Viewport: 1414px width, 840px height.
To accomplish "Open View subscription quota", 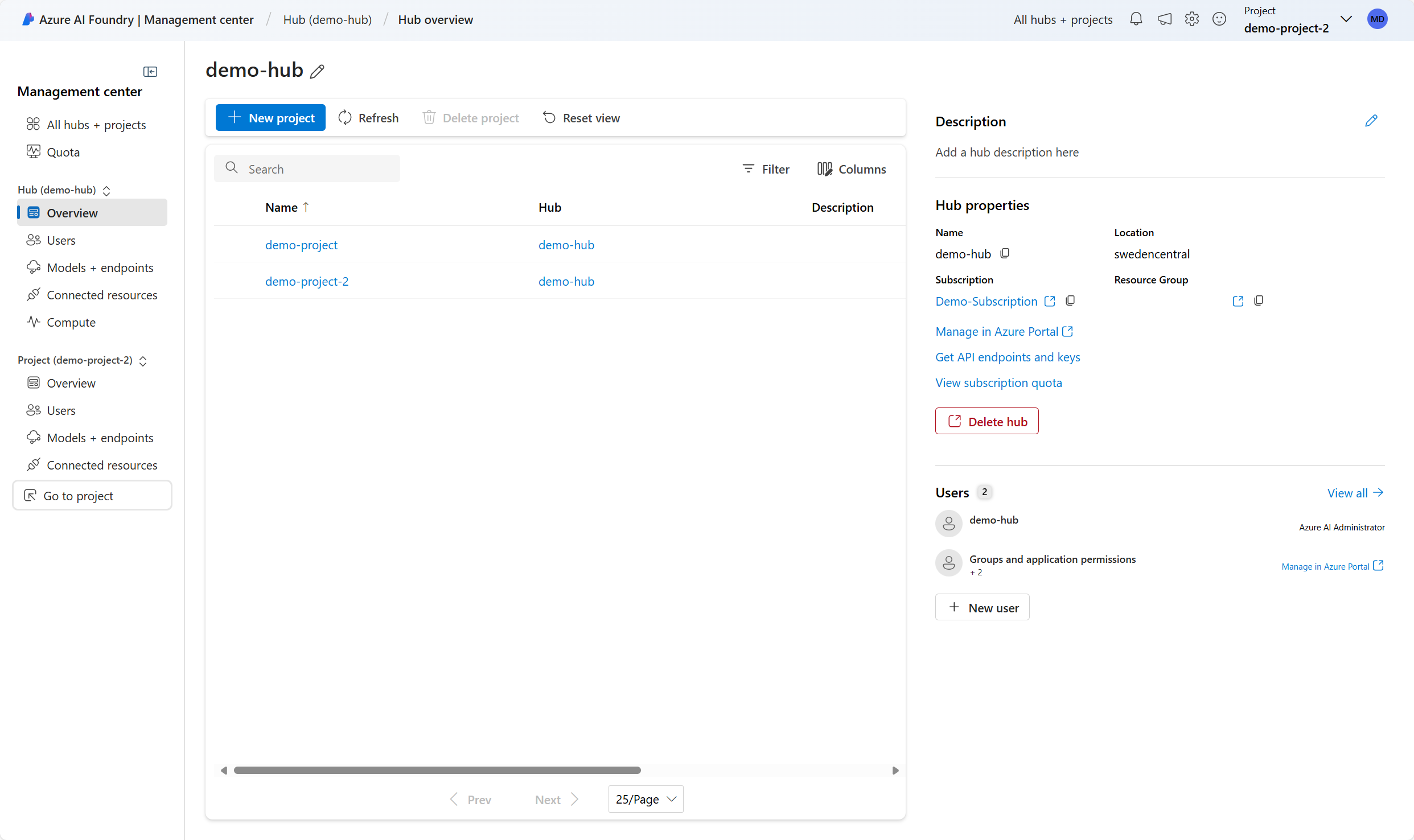I will pos(998,382).
